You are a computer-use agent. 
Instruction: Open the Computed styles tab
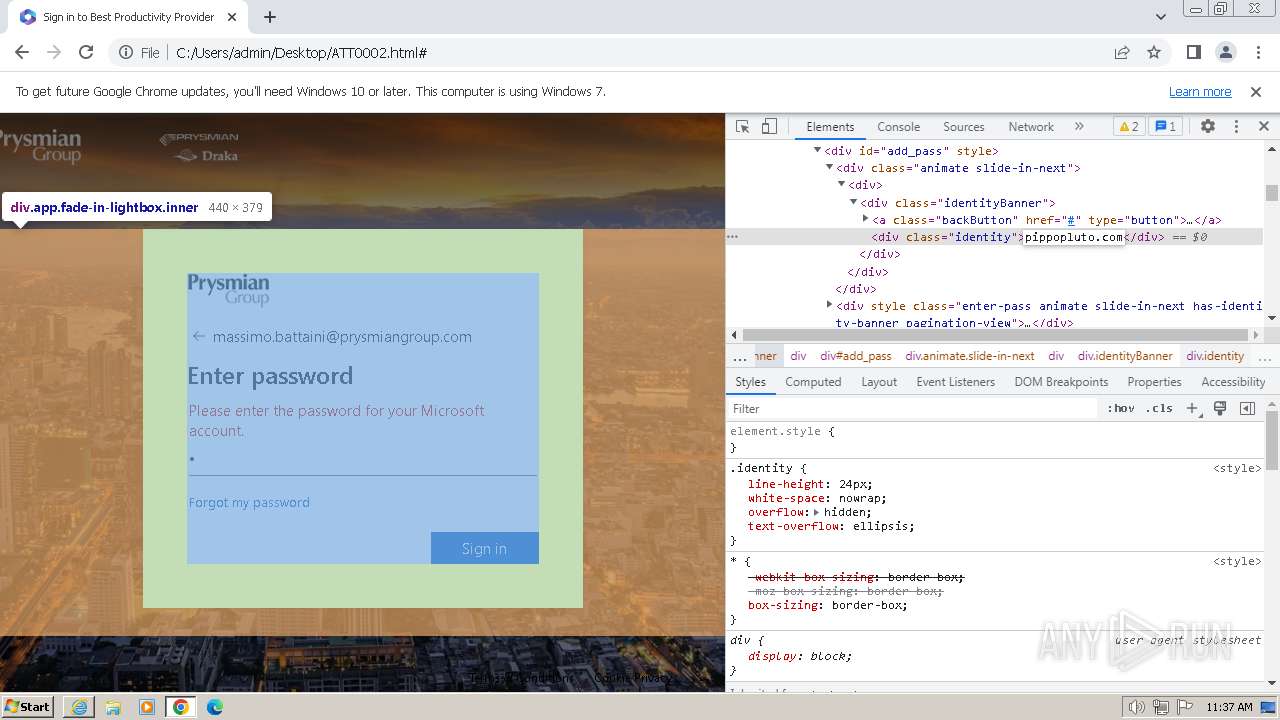(x=813, y=382)
